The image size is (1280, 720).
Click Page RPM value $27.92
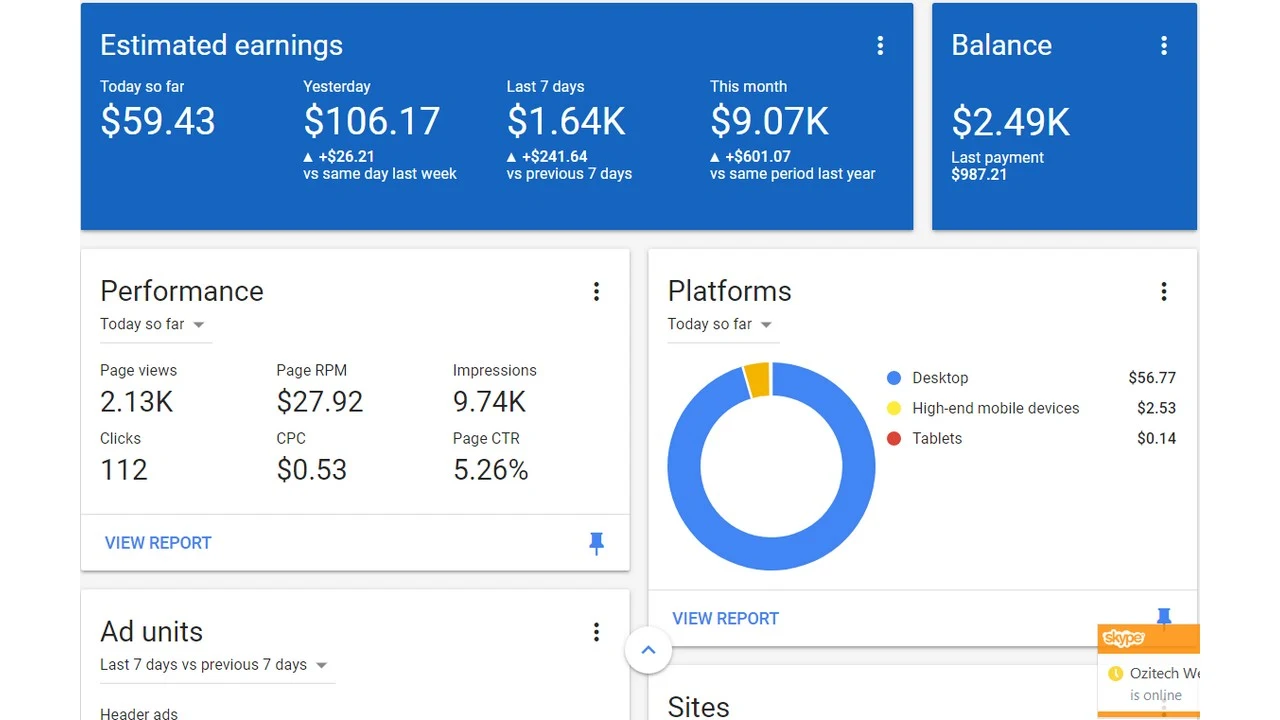[x=320, y=402]
